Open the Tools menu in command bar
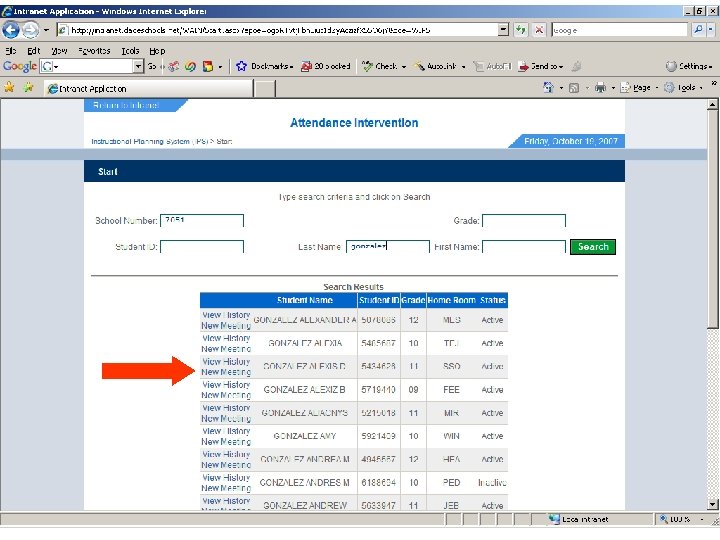 pos(683,87)
